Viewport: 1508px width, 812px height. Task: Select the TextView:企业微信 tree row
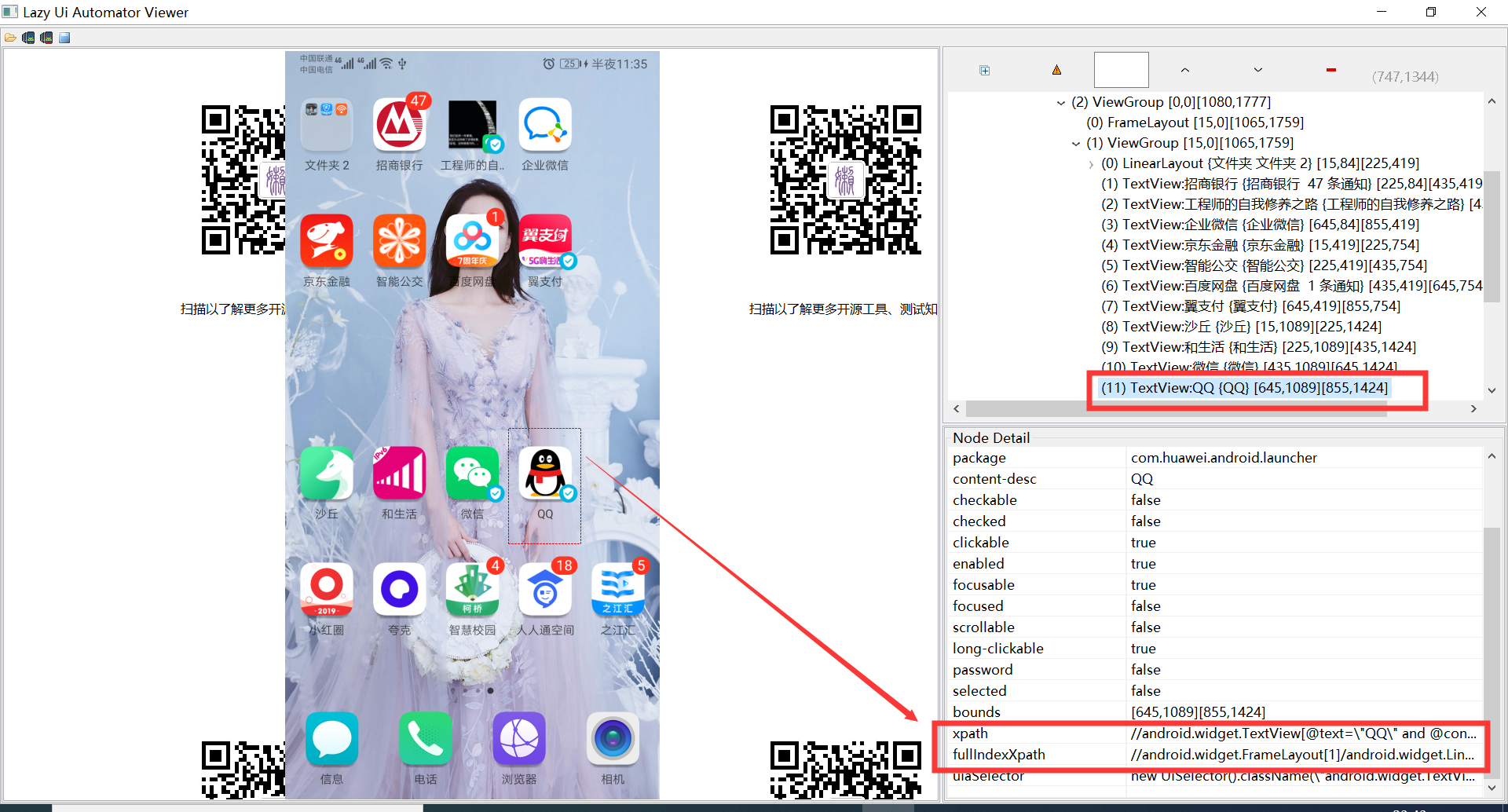pos(1260,225)
